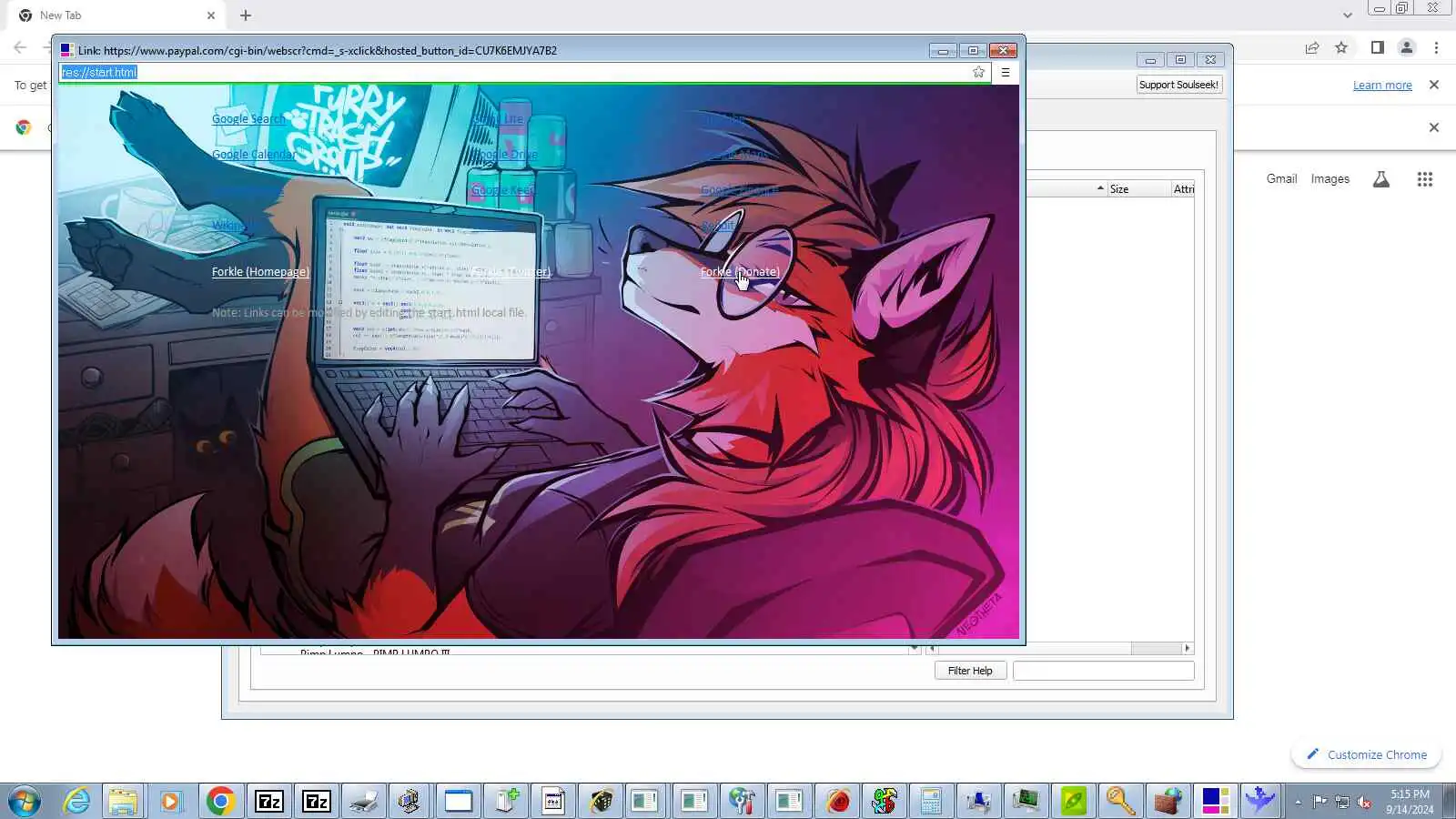Switch to Google Chrome on the taskbar
The image size is (1456, 819).
[x=220, y=801]
